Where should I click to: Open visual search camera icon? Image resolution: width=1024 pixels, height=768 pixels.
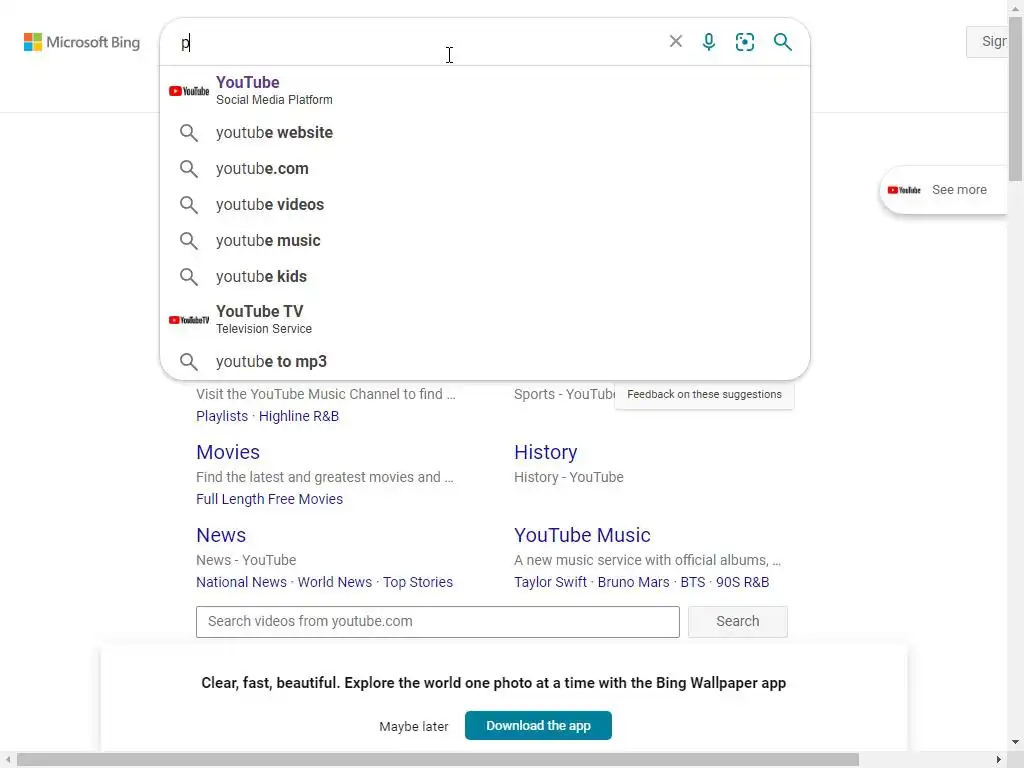(x=744, y=42)
